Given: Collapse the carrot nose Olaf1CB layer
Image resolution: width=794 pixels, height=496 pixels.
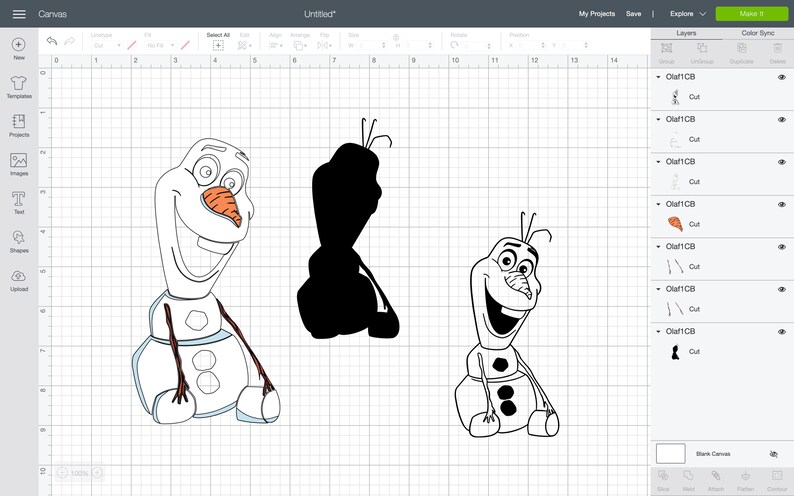Looking at the screenshot, I should coord(658,204).
